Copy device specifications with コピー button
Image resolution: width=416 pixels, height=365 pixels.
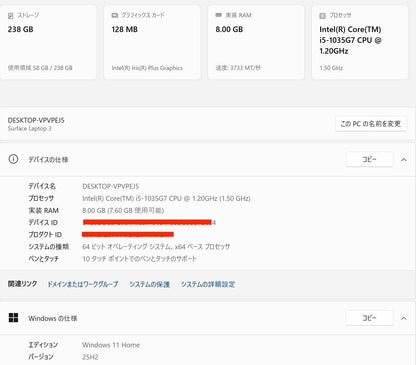click(369, 159)
